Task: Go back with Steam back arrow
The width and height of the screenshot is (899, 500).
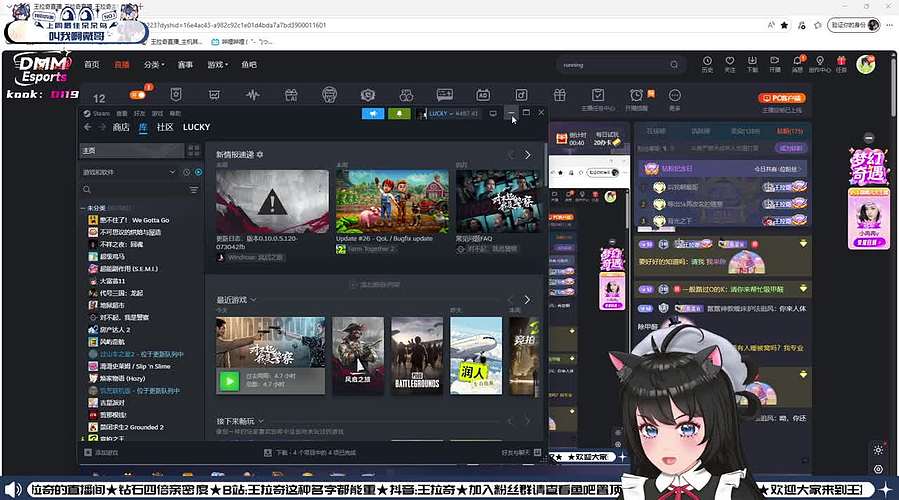Action: point(88,127)
